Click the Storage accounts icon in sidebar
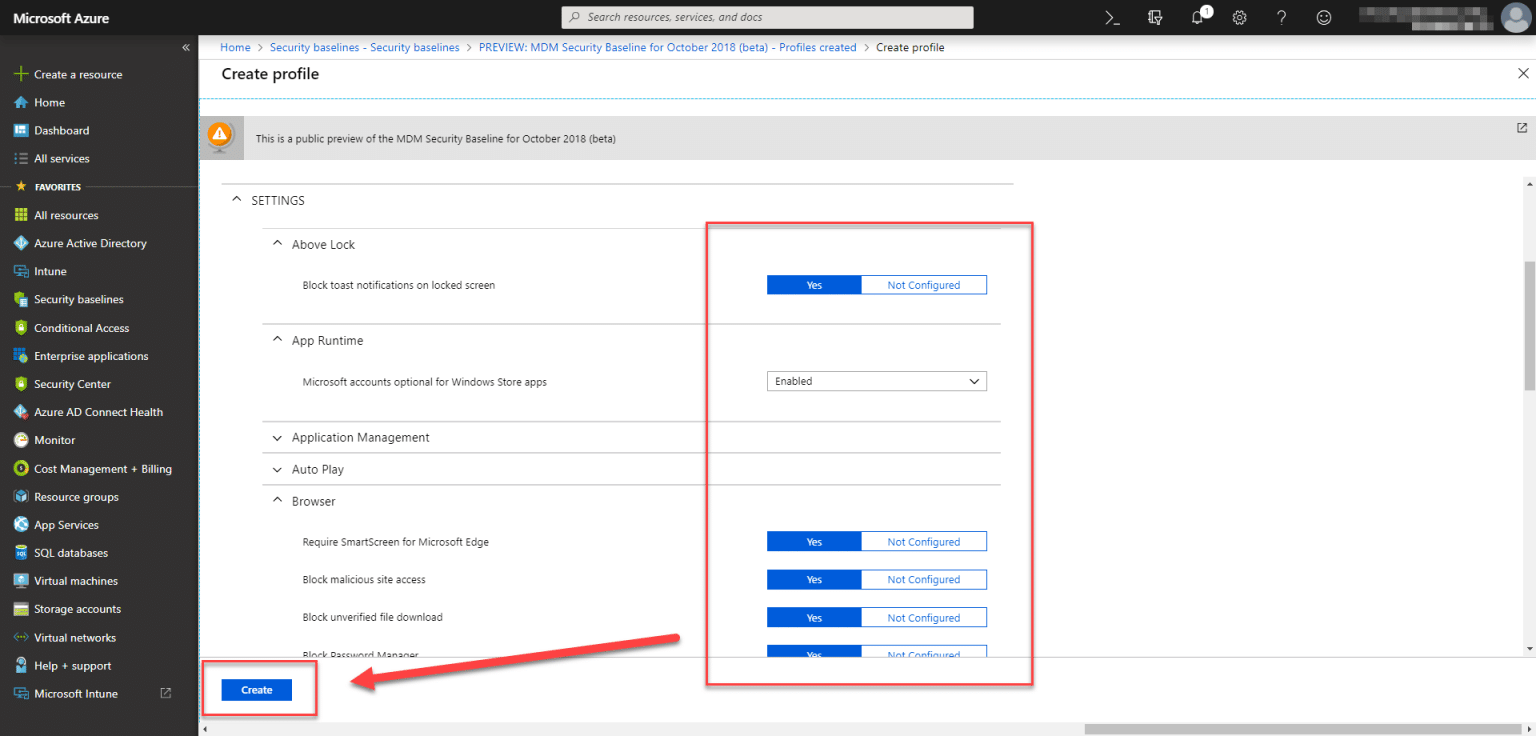Viewport: 1536px width, 736px height. (20, 609)
